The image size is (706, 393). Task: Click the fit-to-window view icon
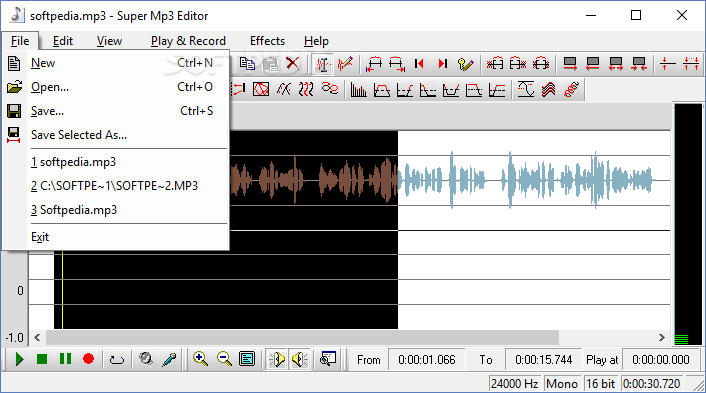pyautogui.click(x=247, y=359)
